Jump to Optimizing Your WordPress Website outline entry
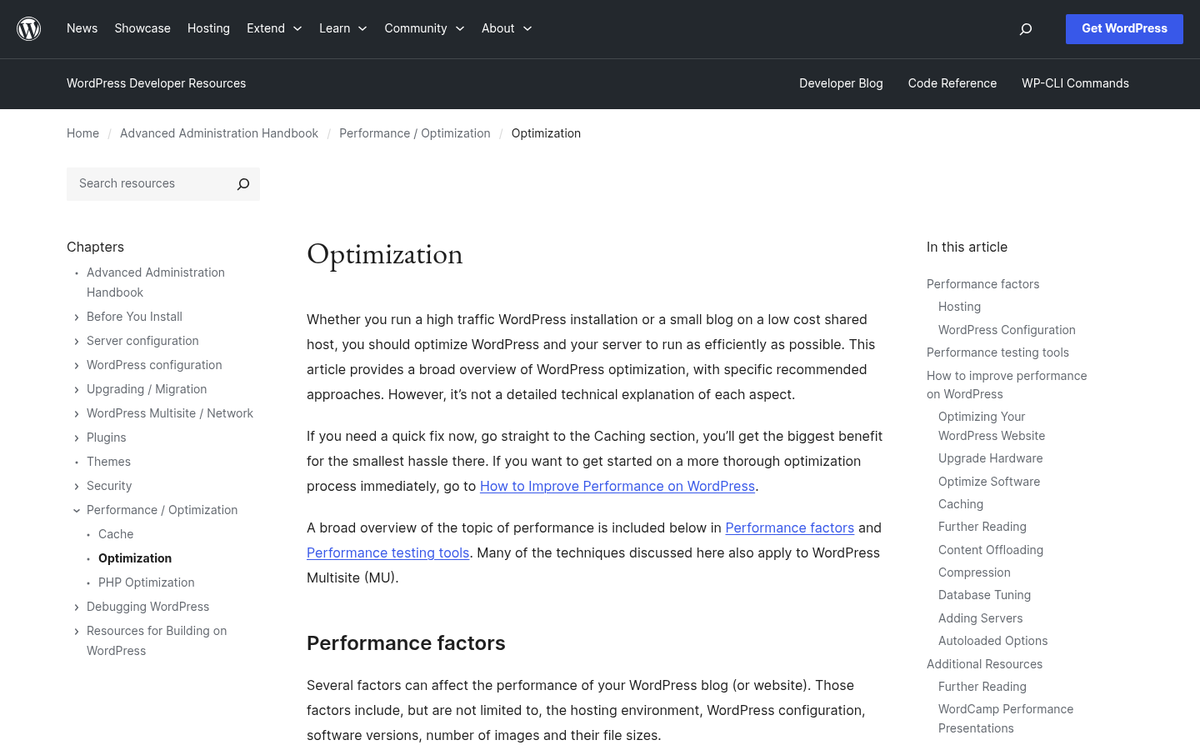Viewport: 1200px width, 750px height. coord(992,426)
